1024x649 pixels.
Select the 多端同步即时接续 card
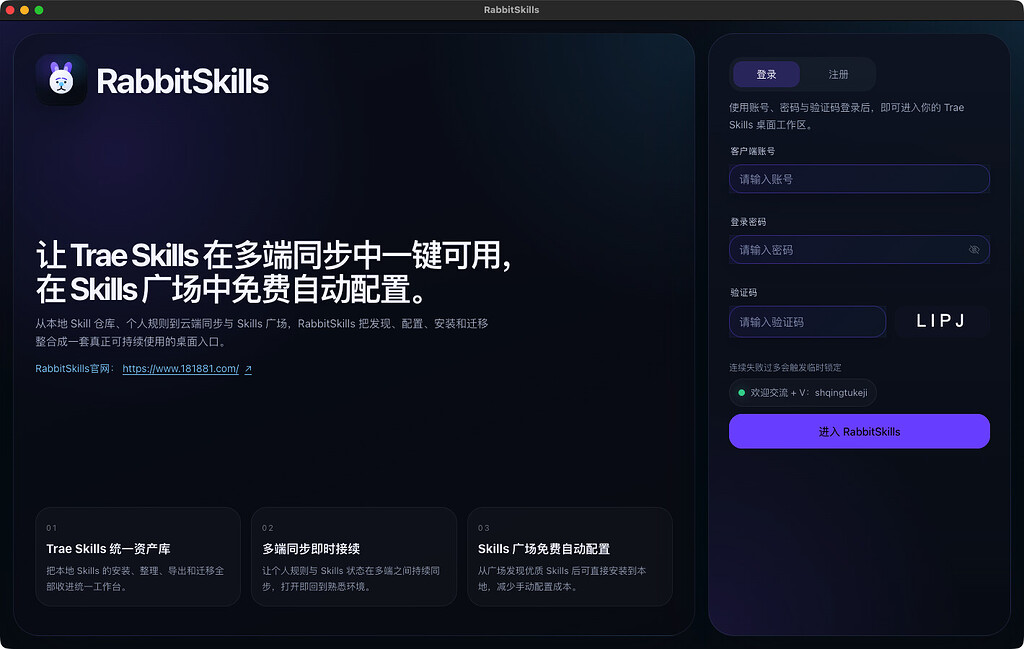tap(354, 557)
